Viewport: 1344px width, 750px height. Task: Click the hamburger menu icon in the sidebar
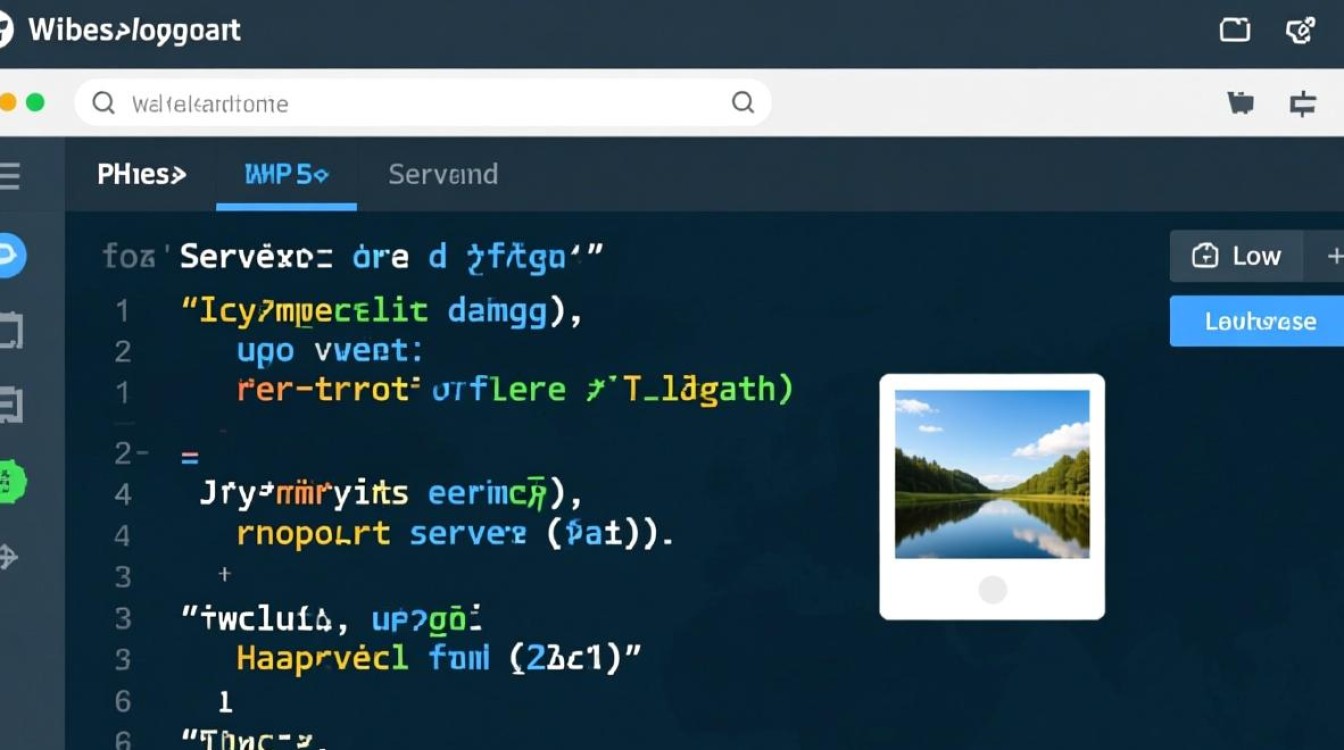coord(9,178)
